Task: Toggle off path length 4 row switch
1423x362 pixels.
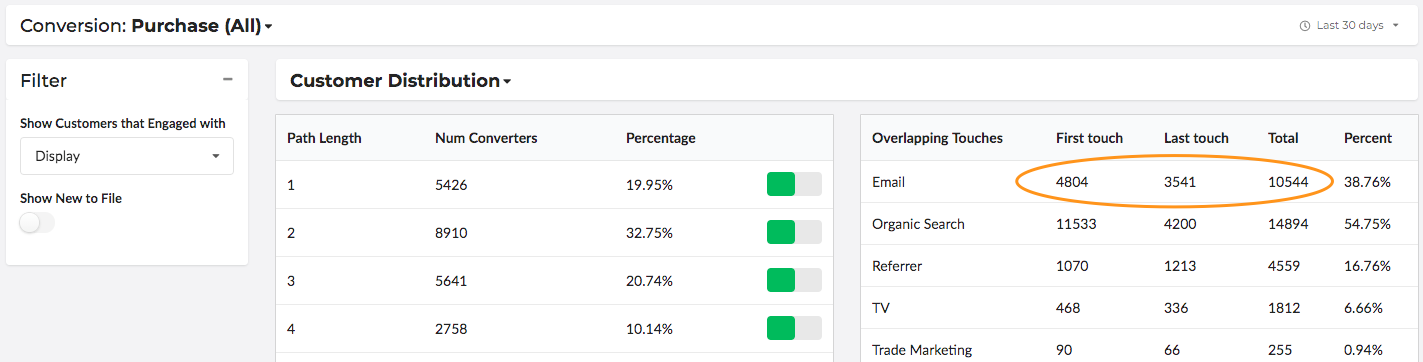Action: 794,328
